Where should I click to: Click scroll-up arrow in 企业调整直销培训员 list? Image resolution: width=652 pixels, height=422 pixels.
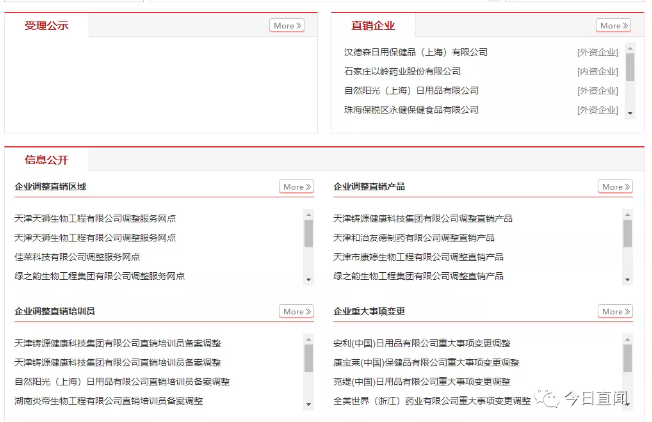click(x=309, y=340)
